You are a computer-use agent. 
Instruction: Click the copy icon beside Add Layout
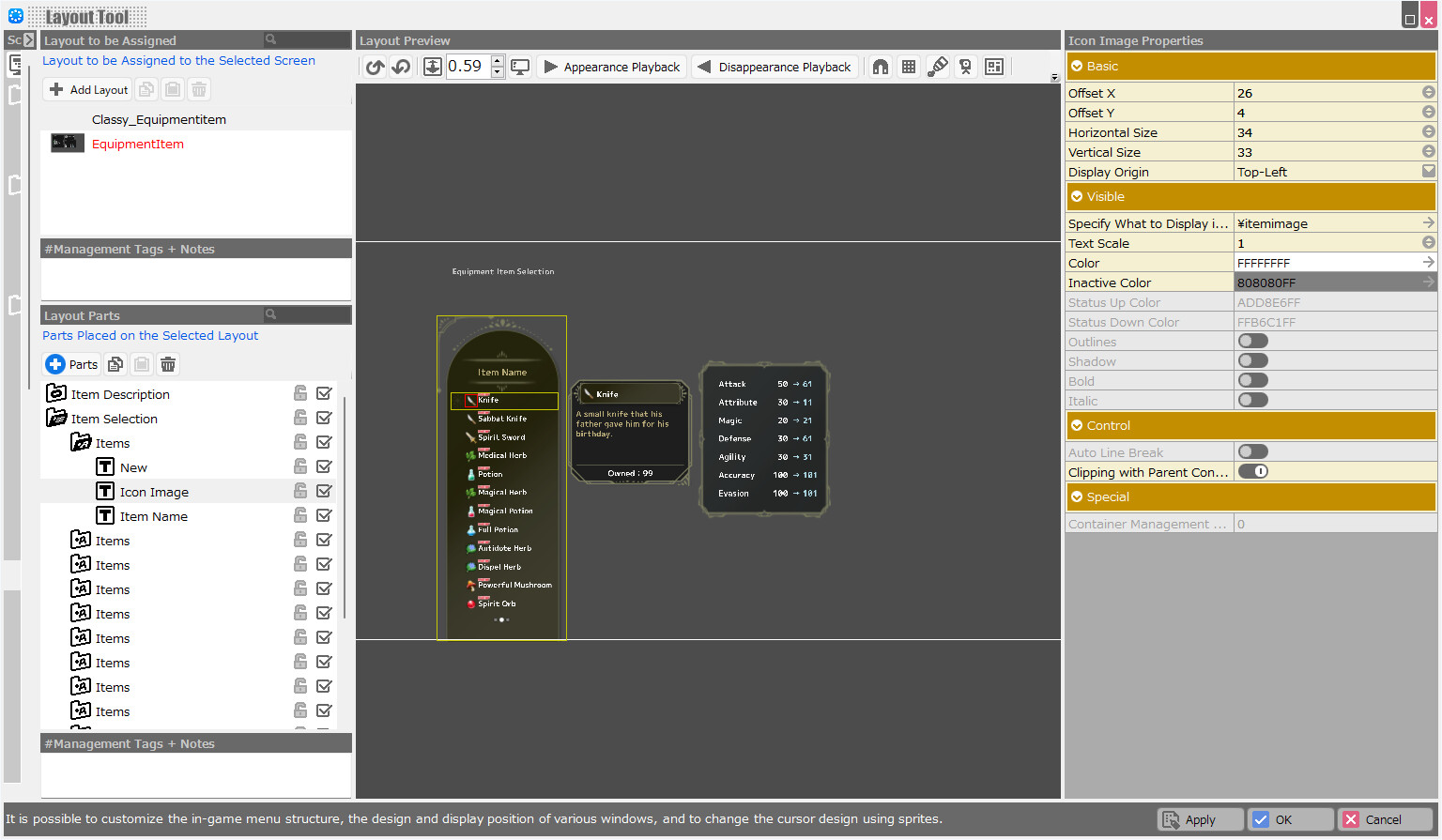coord(146,89)
